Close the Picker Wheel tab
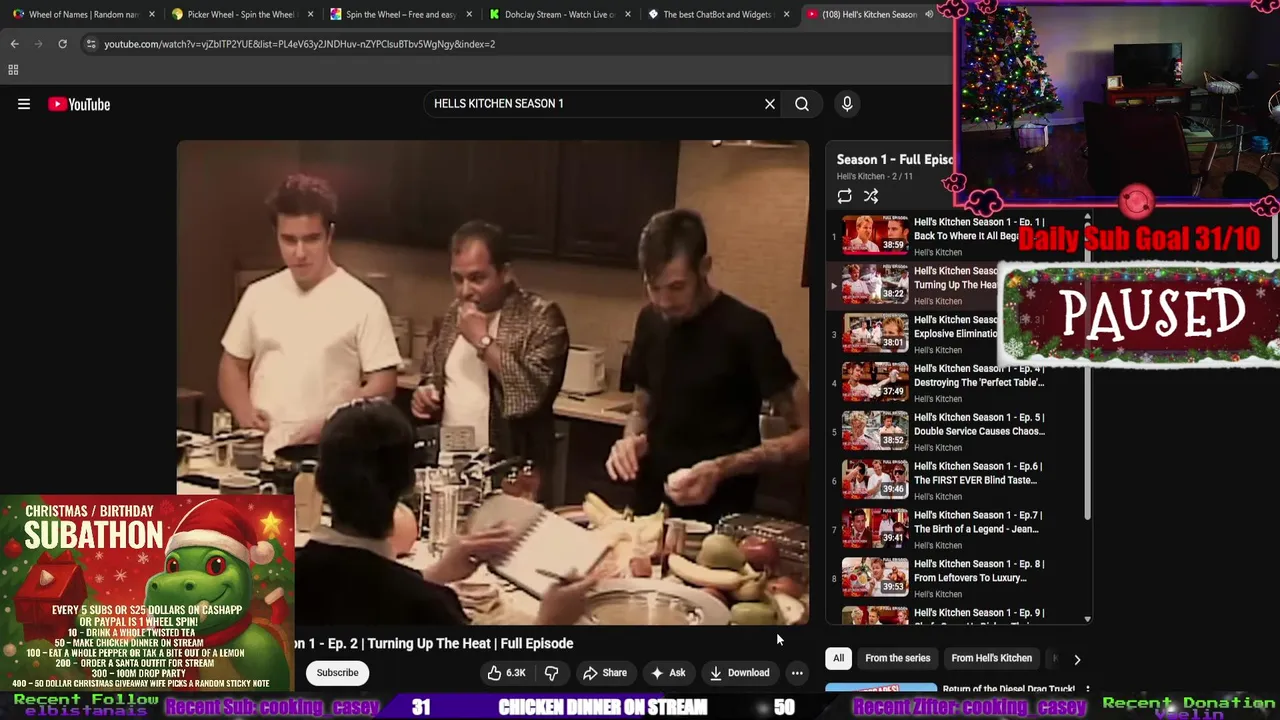The height and width of the screenshot is (720, 1280). point(310,15)
